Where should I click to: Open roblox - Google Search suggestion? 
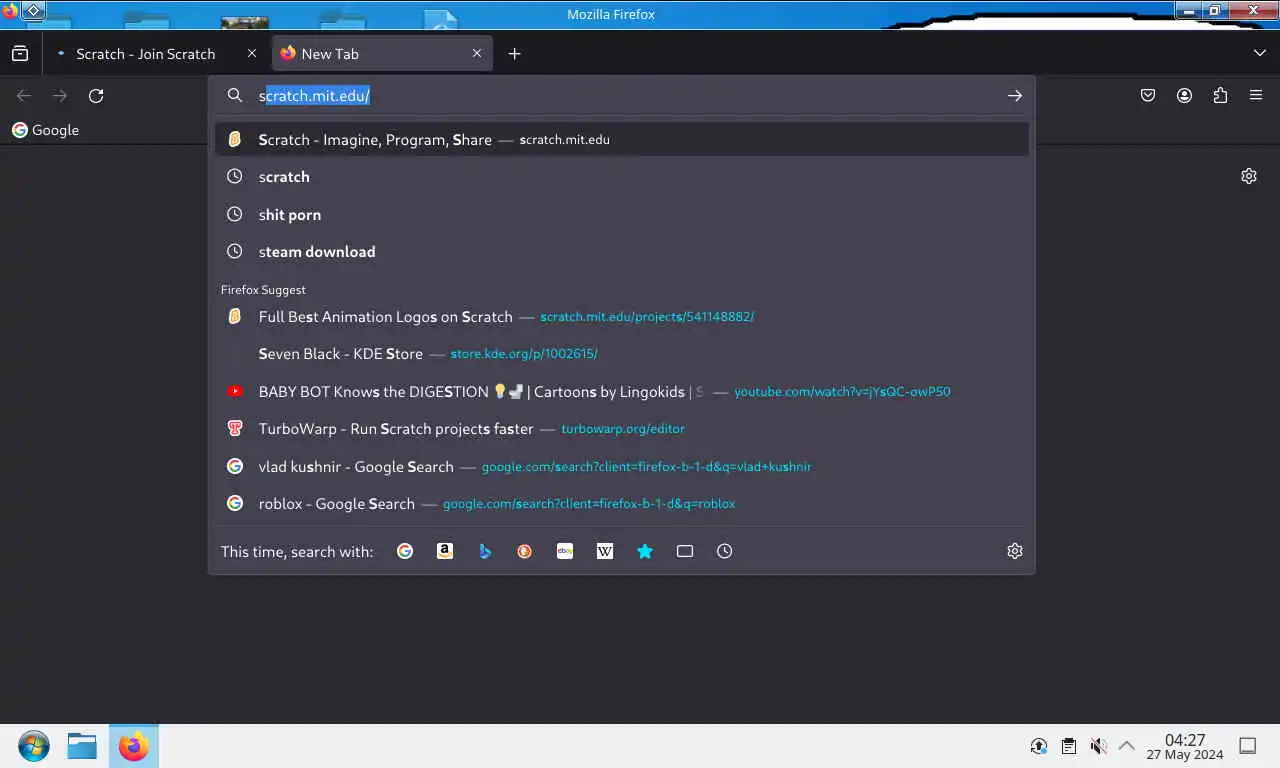[x=622, y=504]
